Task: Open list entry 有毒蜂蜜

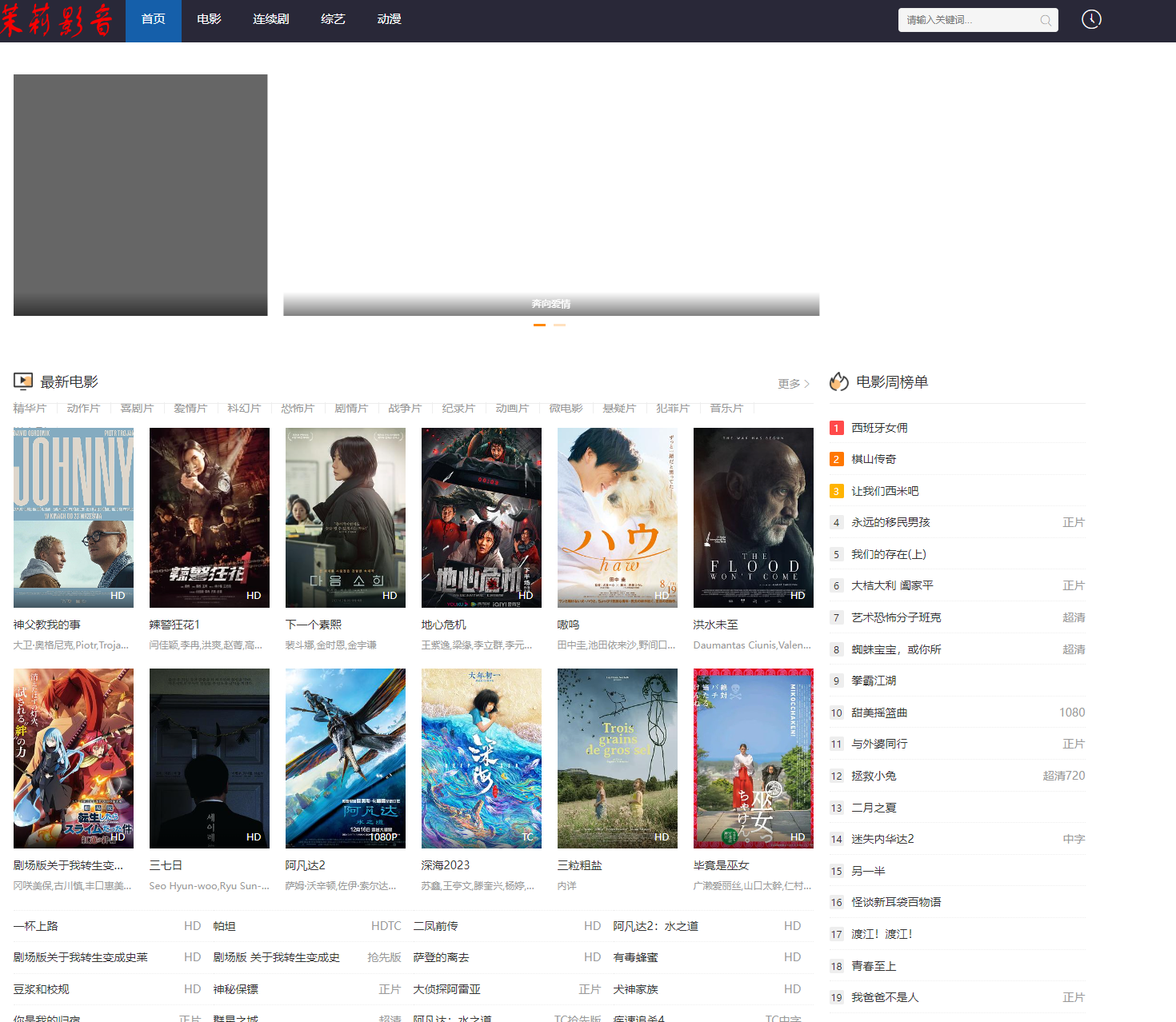Action: point(636,957)
